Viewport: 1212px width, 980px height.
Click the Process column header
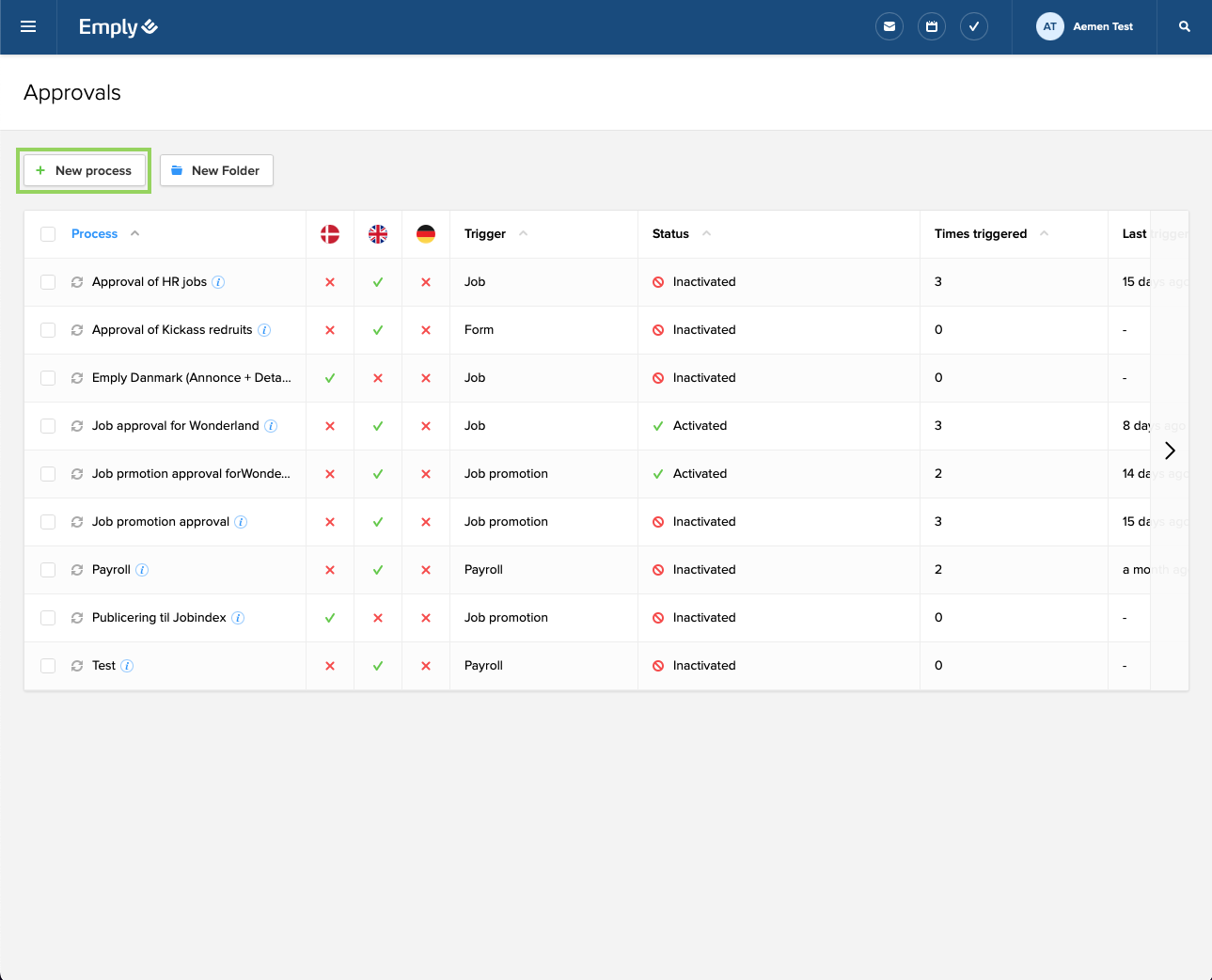(x=95, y=234)
